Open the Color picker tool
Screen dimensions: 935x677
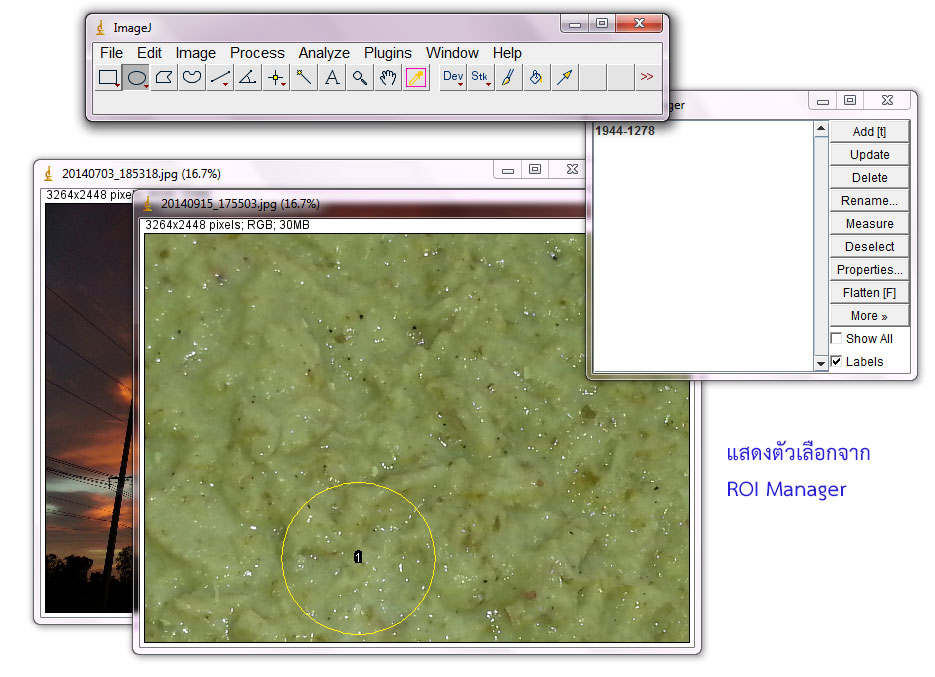point(416,77)
